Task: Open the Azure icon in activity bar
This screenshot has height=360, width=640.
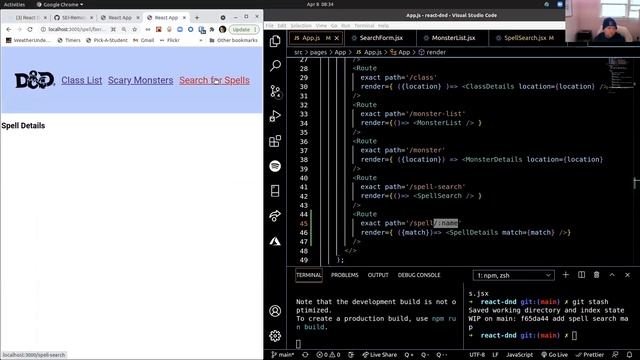Action: 275,241
